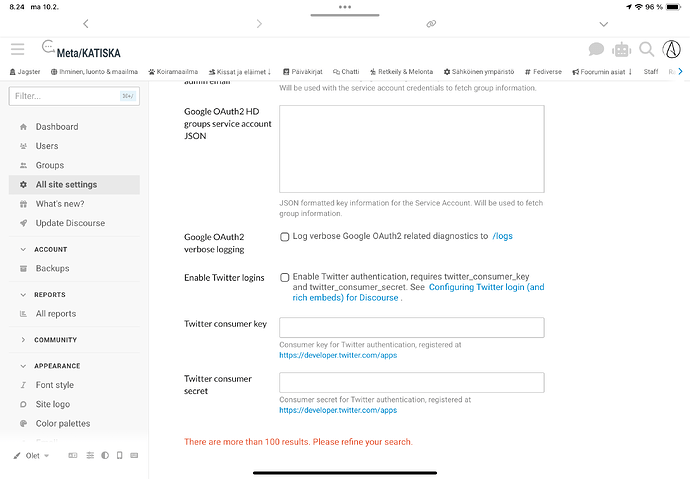
Task: Open Koiramaailma navigation item
Action: 173,72
